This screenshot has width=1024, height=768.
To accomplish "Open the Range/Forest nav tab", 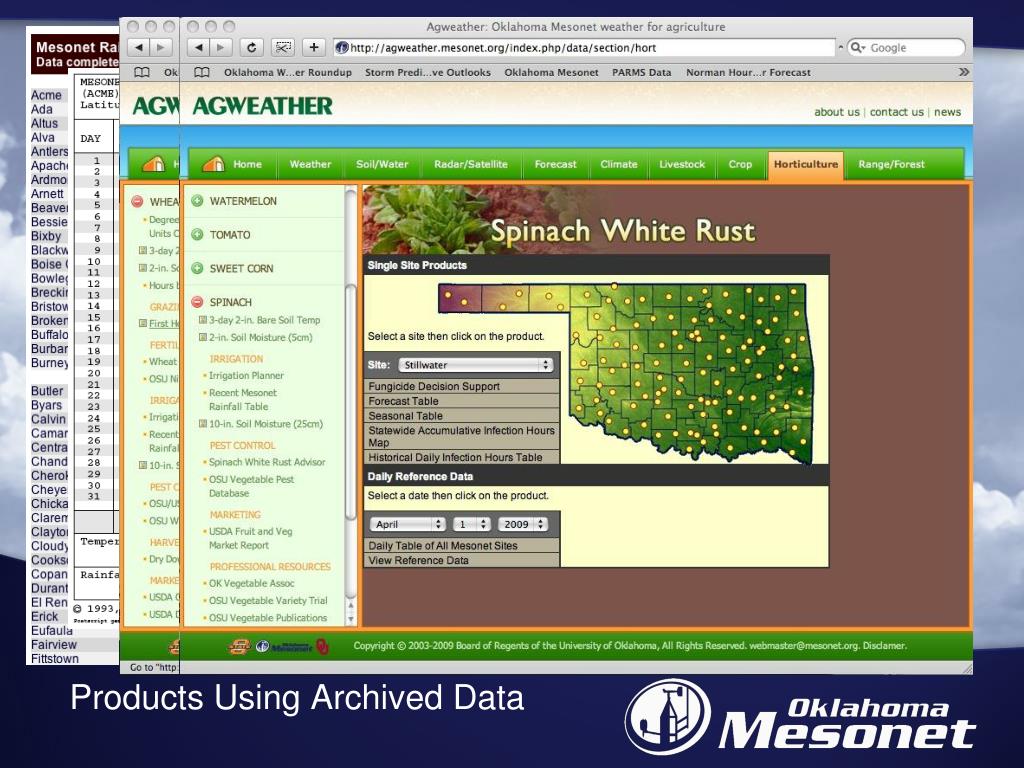I will [891, 164].
